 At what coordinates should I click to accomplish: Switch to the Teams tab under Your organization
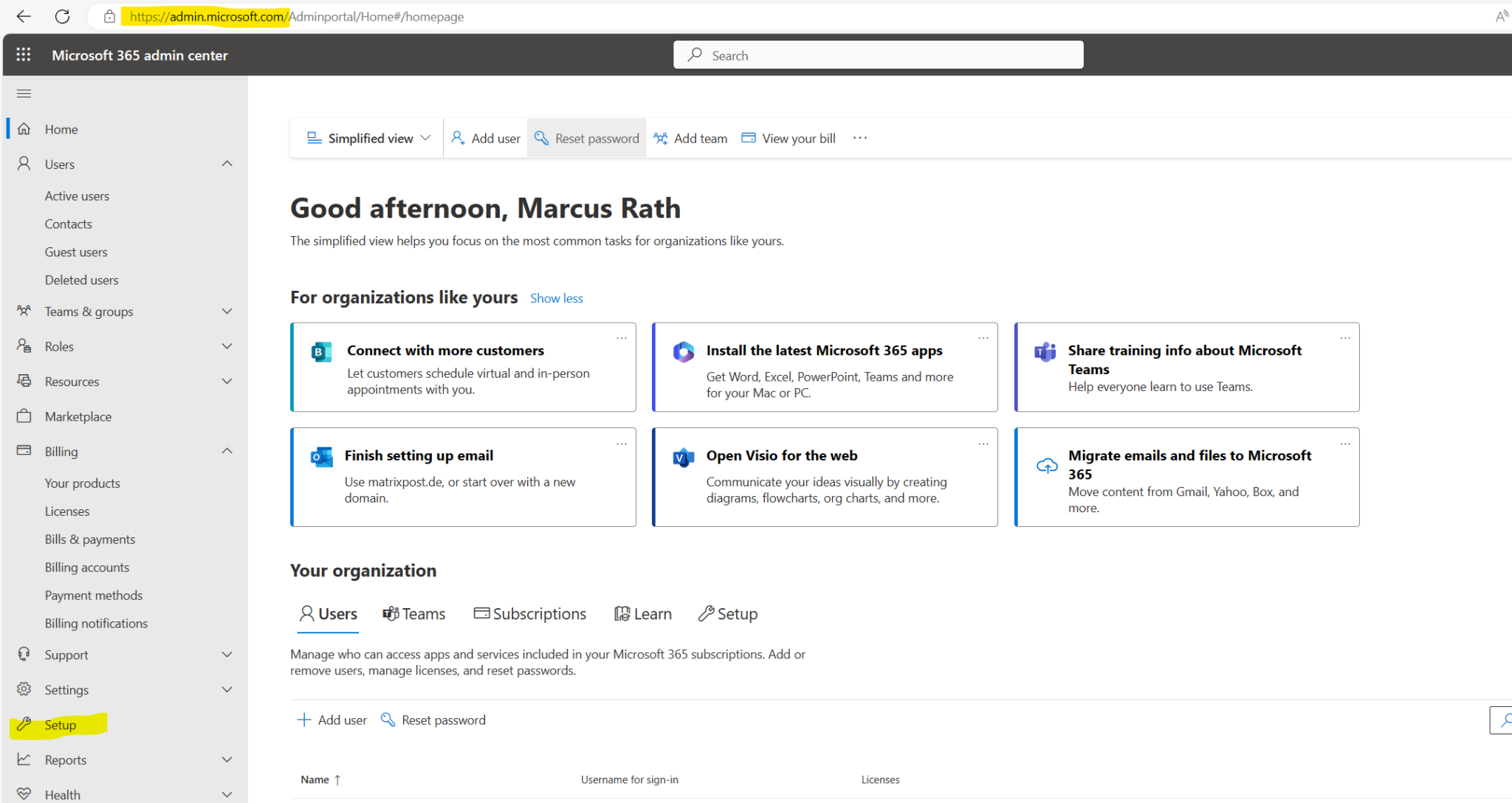tap(413, 613)
